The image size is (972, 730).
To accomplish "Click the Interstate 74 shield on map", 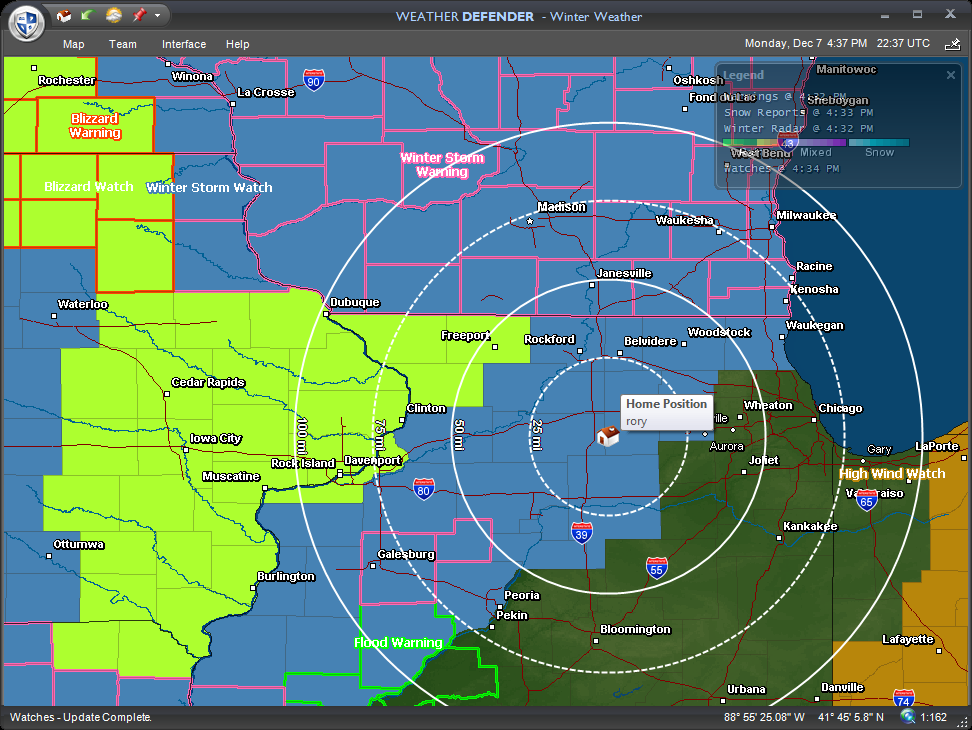I will 903,698.
